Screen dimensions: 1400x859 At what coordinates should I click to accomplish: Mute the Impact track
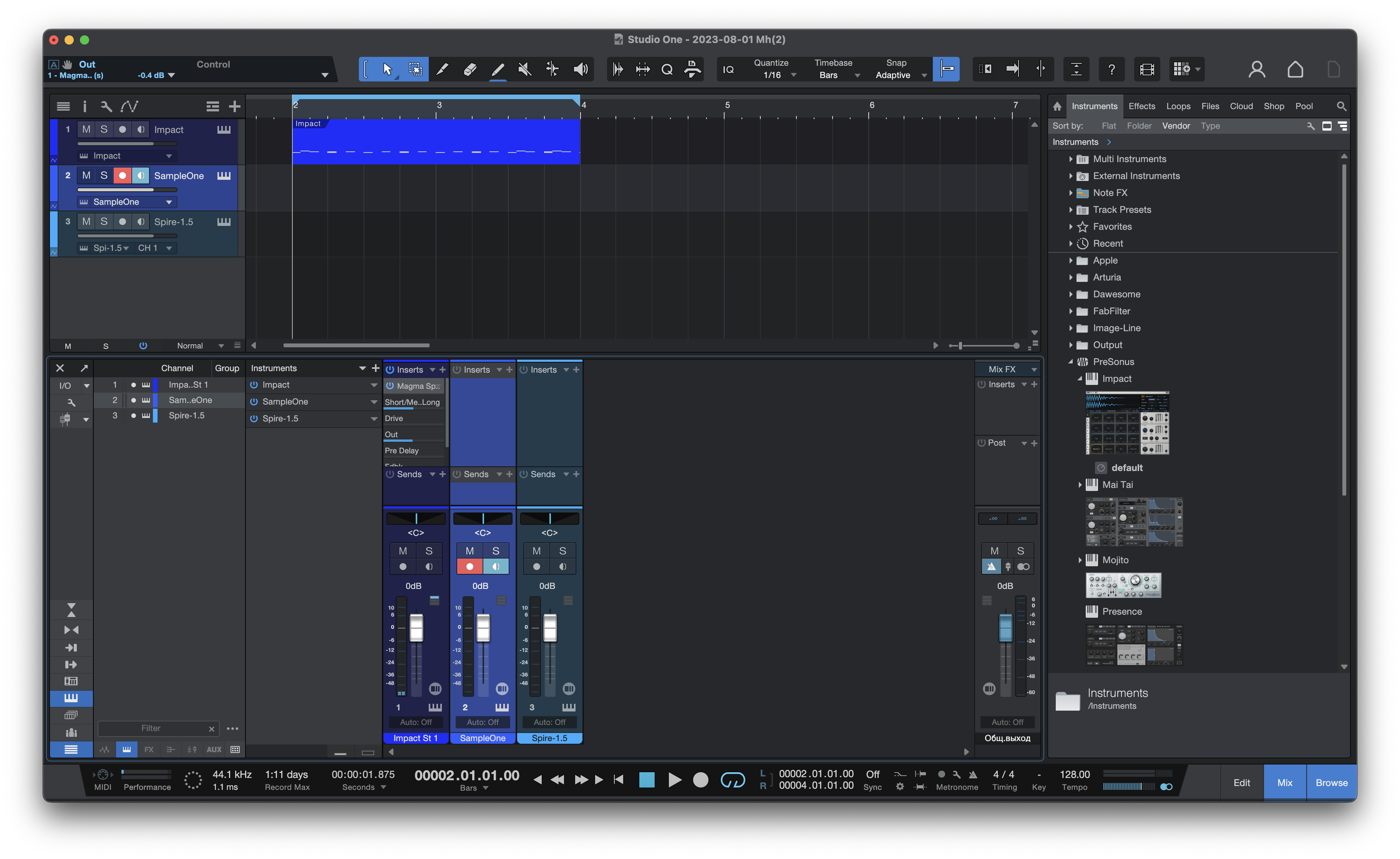pos(86,129)
